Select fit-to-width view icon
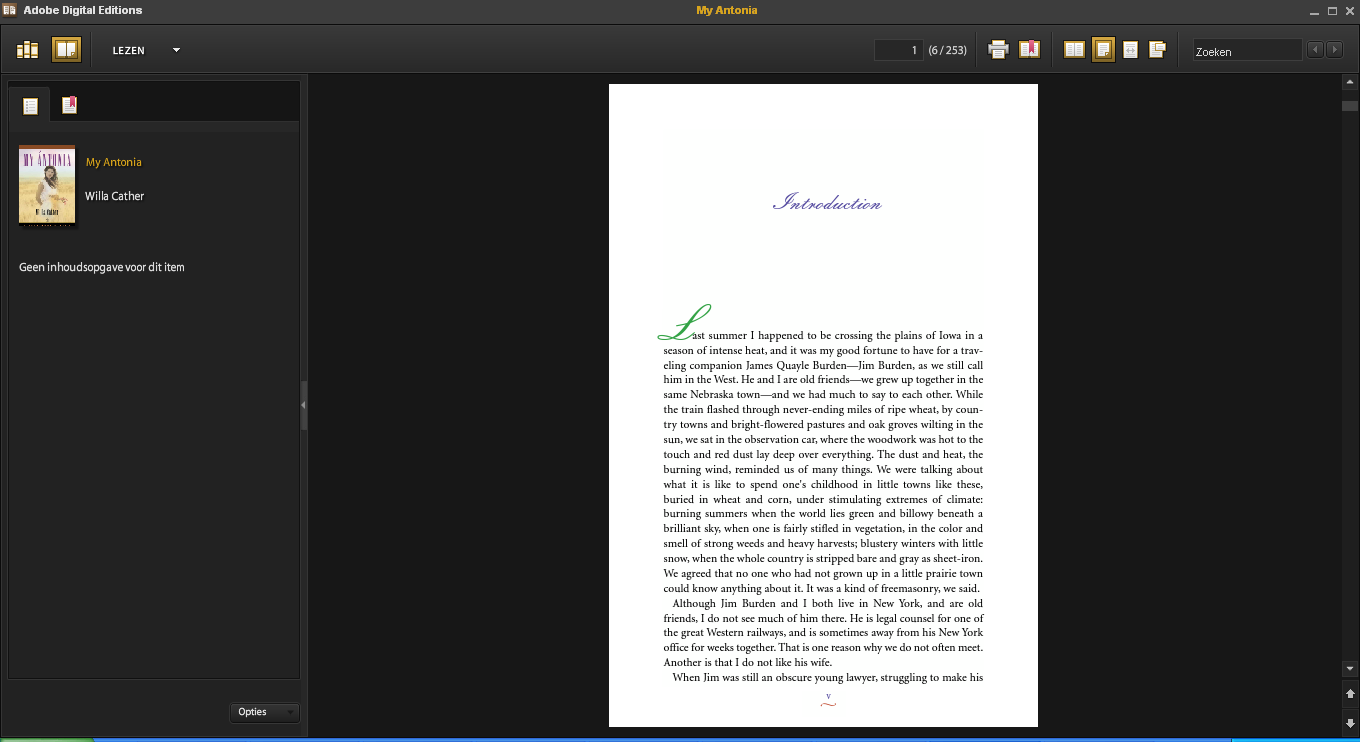The height and width of the screenshot is (742, 1360). 1131,50
